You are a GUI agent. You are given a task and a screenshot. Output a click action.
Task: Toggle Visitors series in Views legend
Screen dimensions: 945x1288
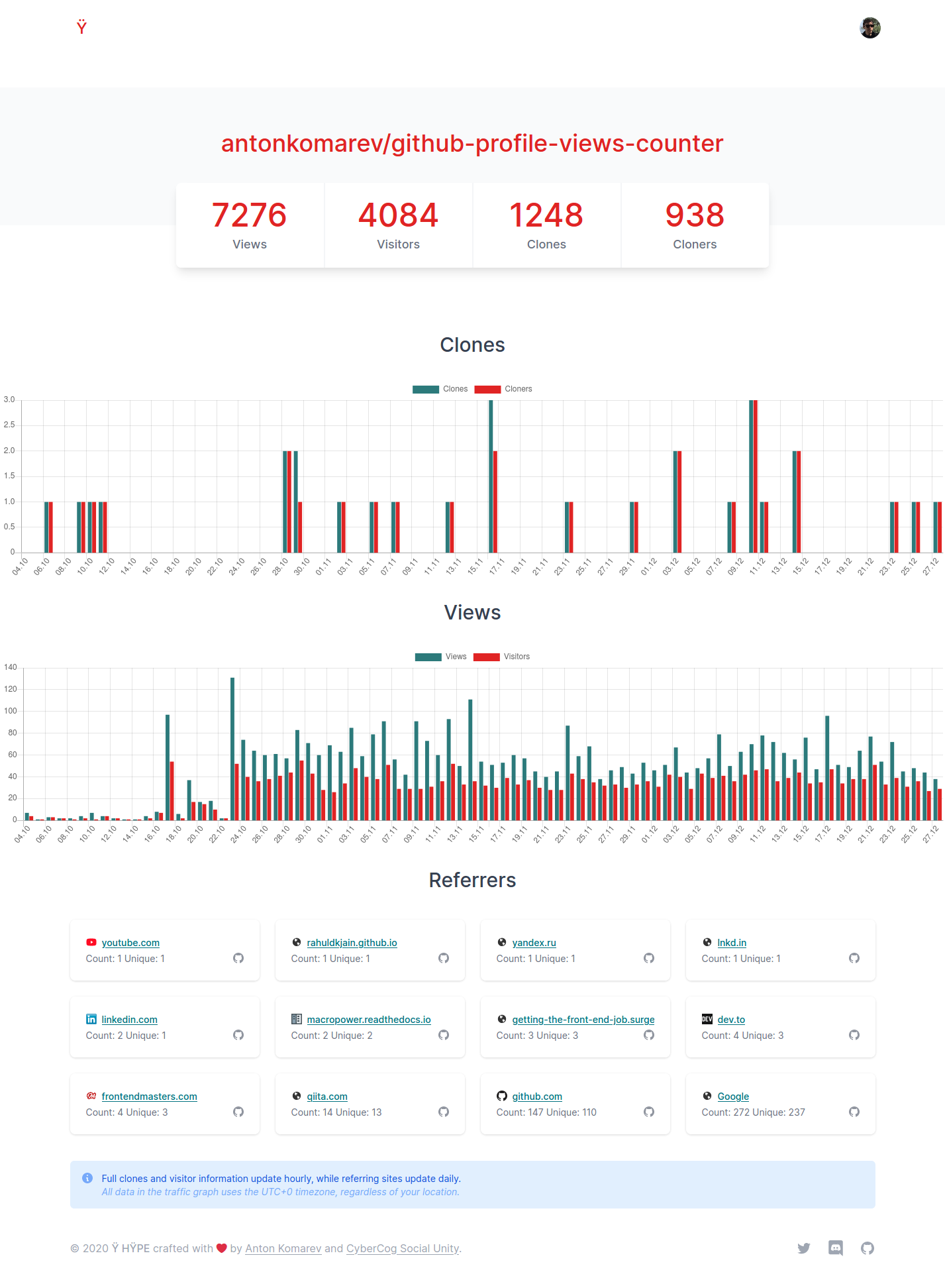(501, 657)
